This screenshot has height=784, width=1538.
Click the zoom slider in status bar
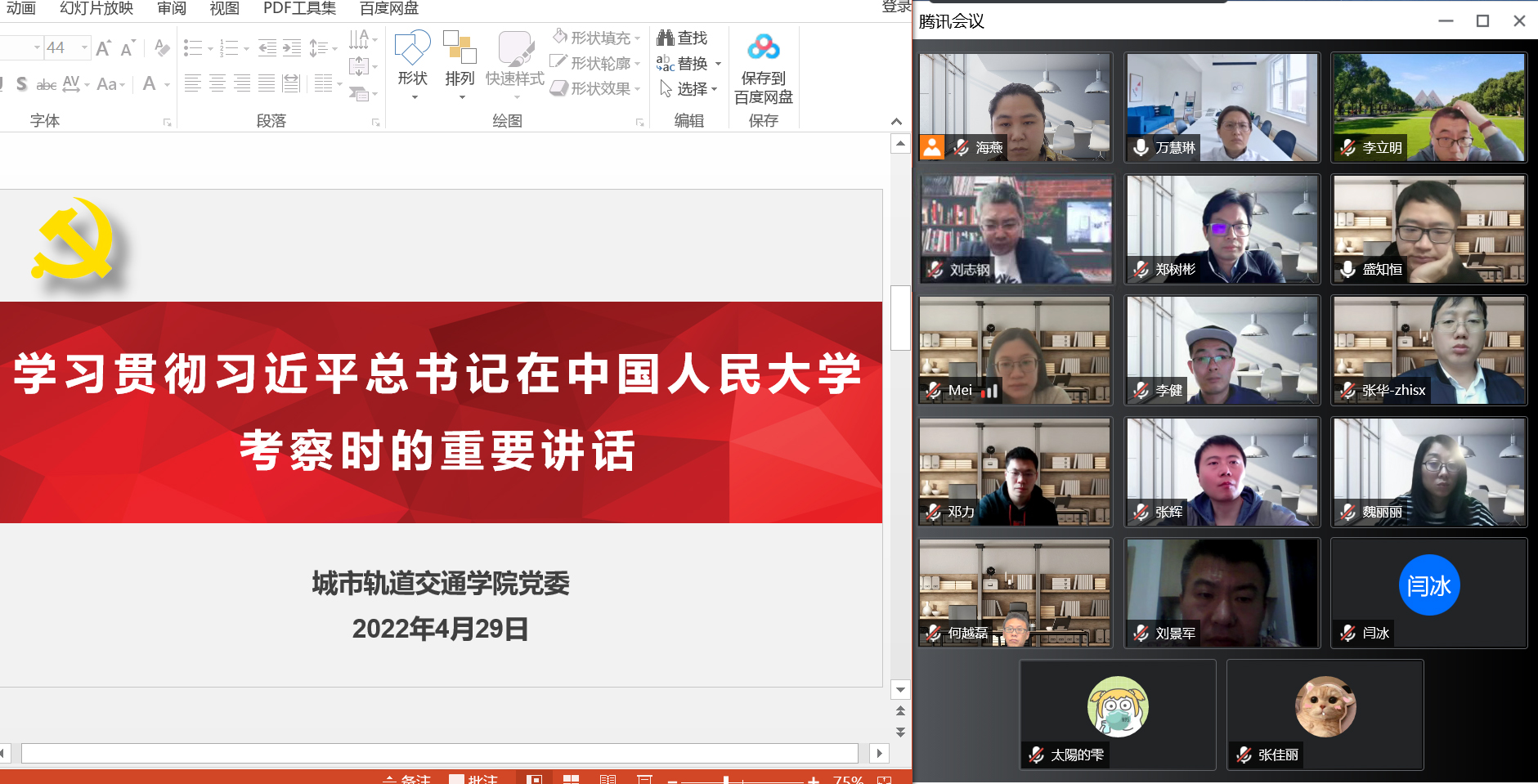(x=726, y=781)
